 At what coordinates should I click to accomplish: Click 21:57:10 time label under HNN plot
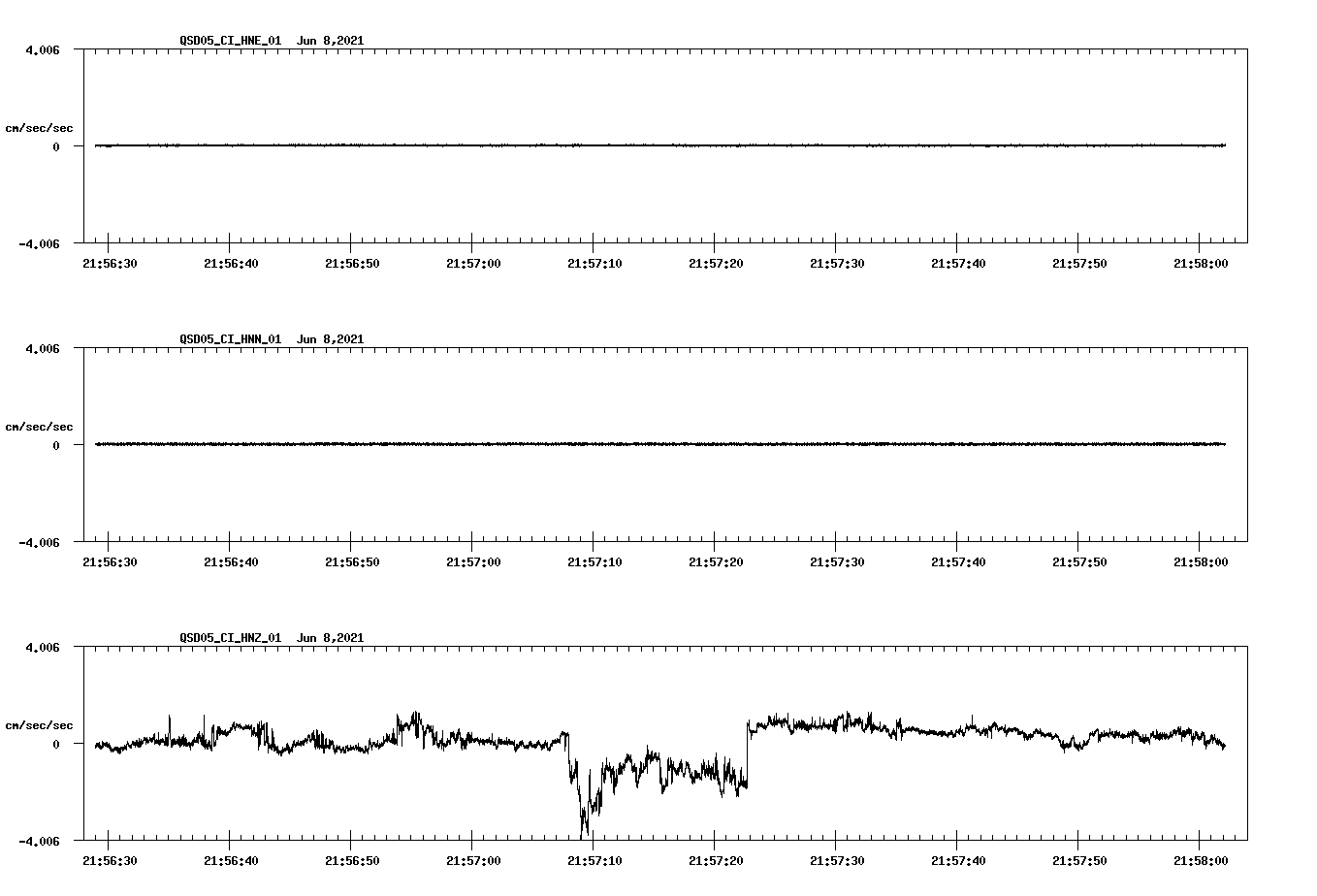[x=594, y=561]
